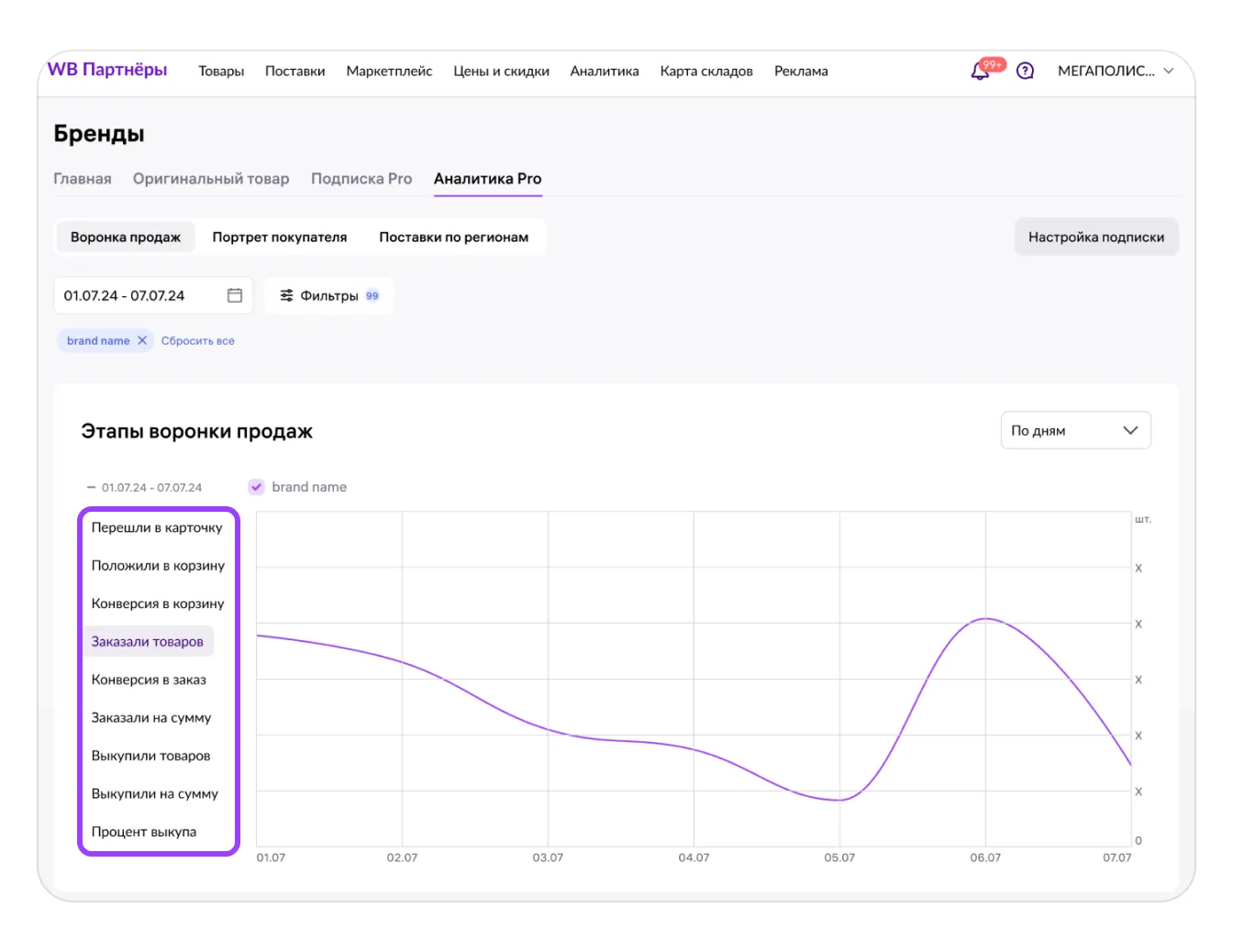Select the Портрет покупателя section
This screenshot has width=1233, height=952.
pyautogui.click(x=280, y=237)
